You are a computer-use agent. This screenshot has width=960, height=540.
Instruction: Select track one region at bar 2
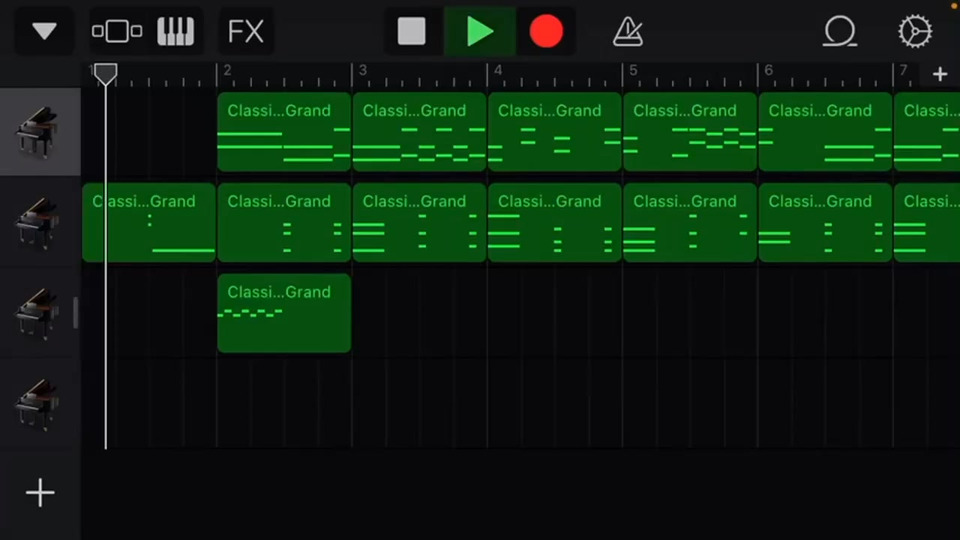tap(284, 132)
